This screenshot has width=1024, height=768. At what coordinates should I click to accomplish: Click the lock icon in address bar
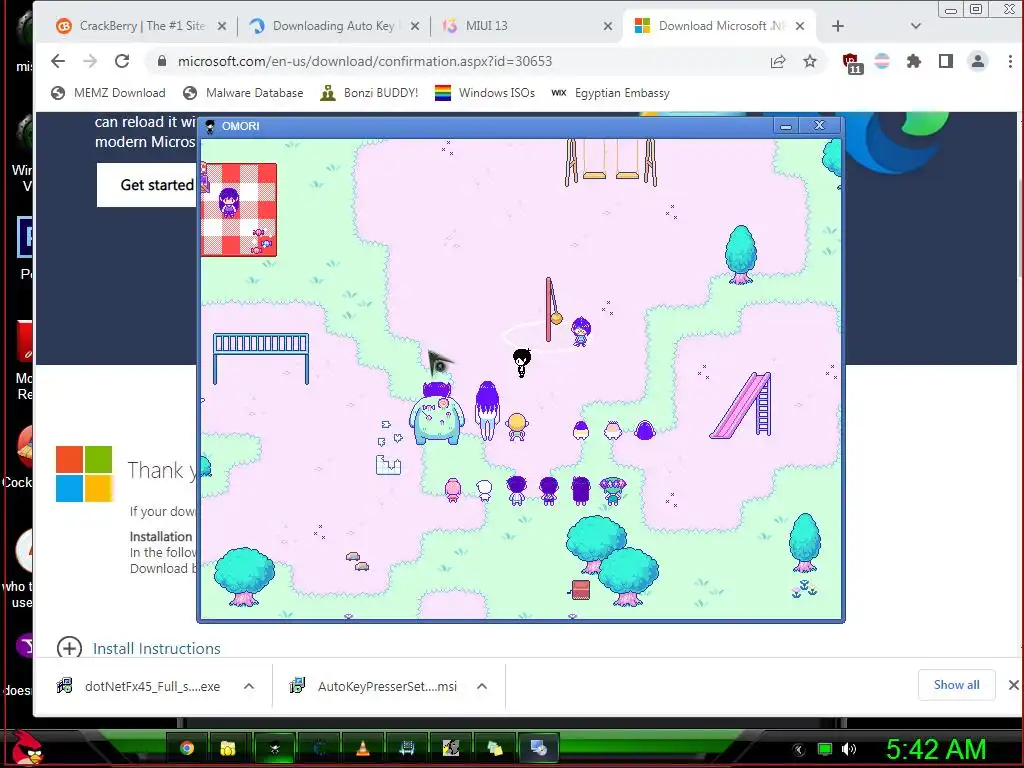click(162, 61)
